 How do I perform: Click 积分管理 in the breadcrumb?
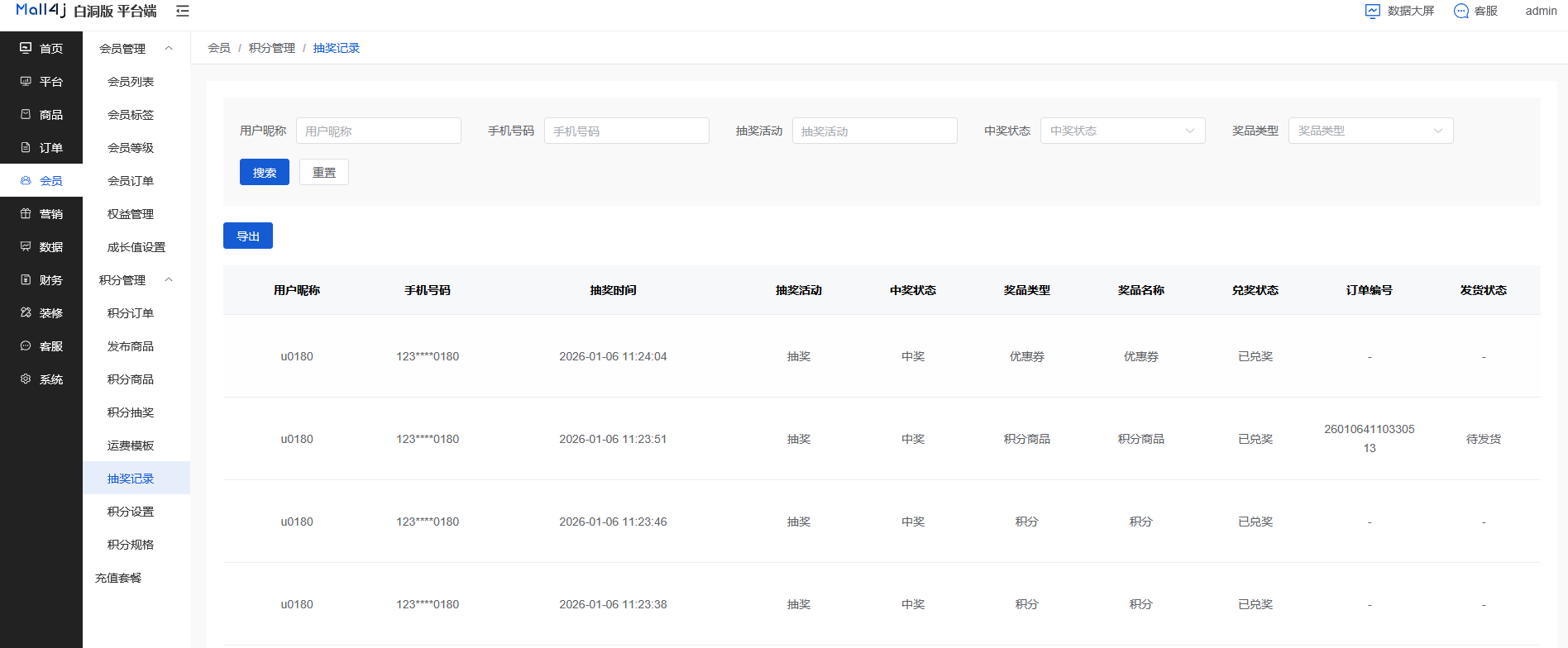(272, 48)
